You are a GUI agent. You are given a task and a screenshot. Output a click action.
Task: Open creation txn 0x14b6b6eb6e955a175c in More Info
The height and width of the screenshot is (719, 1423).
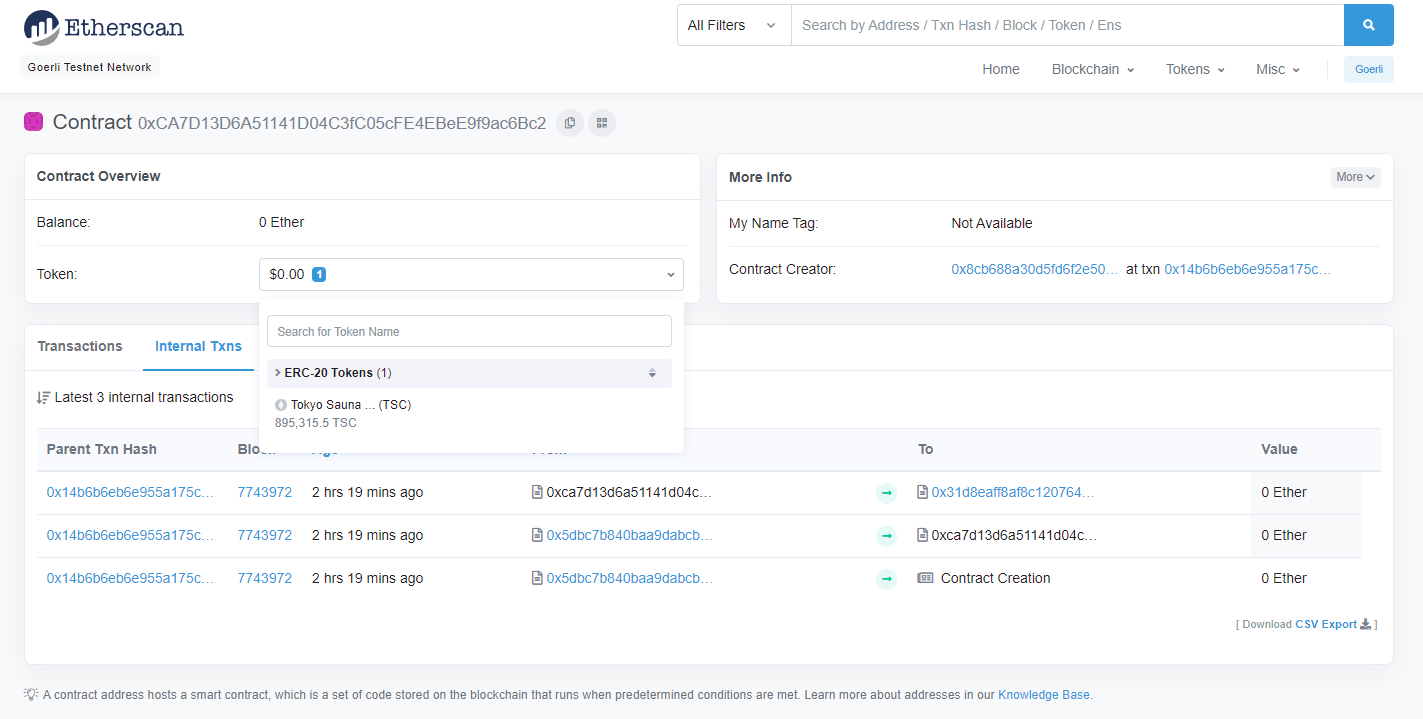pos(1248,269)
